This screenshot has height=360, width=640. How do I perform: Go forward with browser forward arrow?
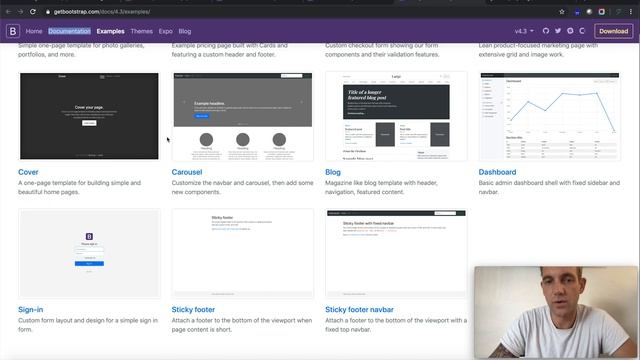coord(20,12)
